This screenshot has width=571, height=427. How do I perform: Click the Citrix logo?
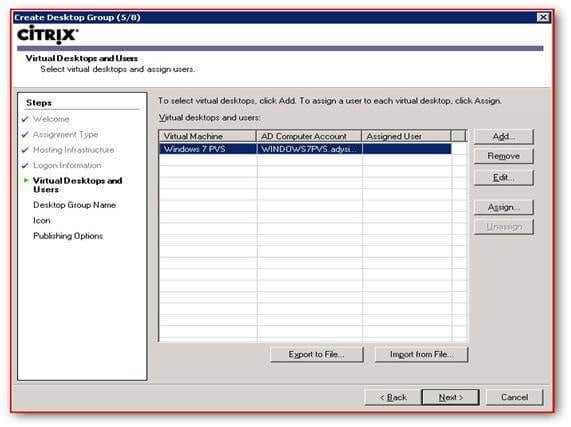[47, 35]
